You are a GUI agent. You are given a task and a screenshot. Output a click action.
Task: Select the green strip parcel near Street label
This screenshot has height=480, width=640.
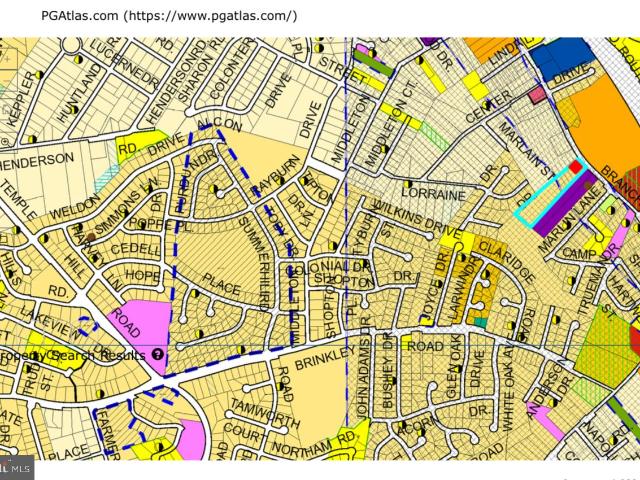click(375, 64)
